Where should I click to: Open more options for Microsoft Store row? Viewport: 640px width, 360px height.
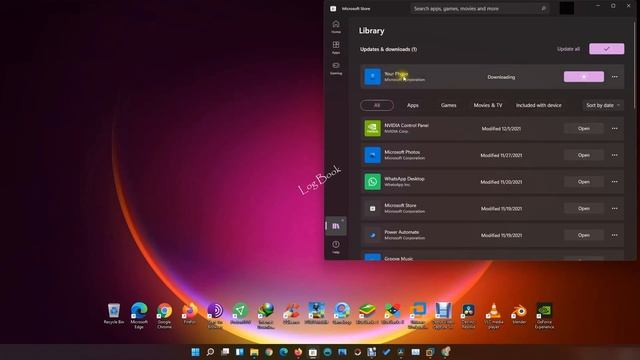click(615, 209)
